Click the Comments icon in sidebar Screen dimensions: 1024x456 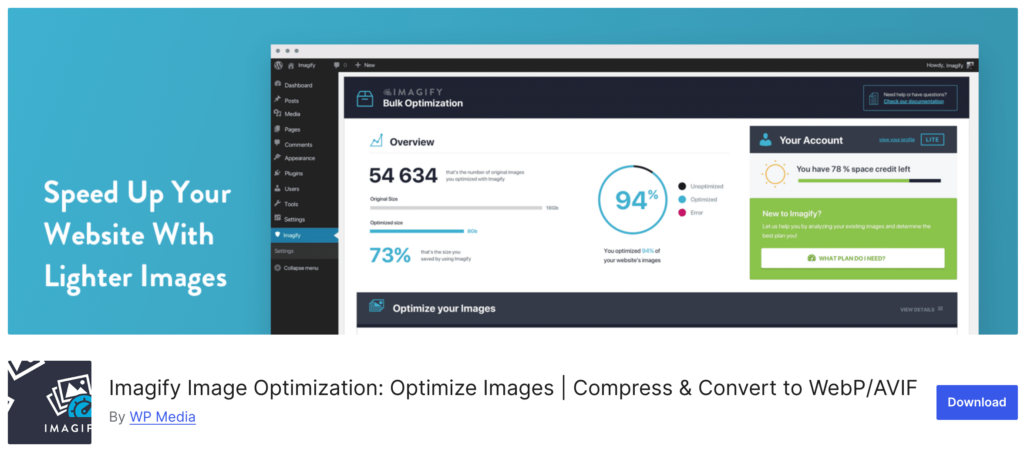278,143
